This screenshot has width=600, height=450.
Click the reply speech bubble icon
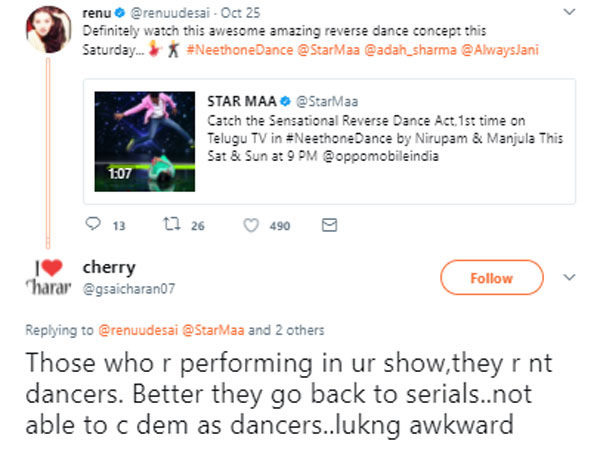click(x=95, y=225)
